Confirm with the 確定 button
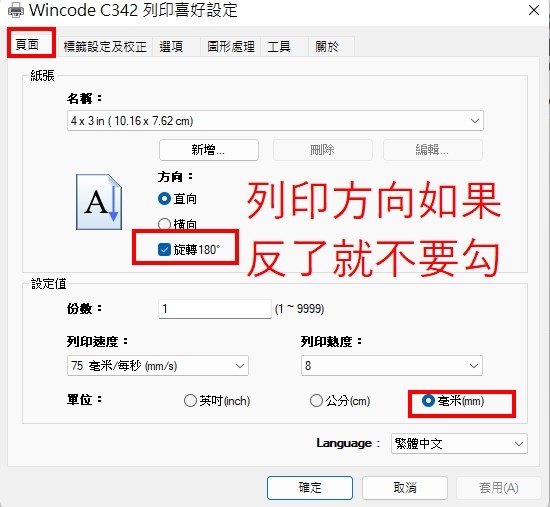The width and height of the screenshot is (550, 507). pos(310,487)
